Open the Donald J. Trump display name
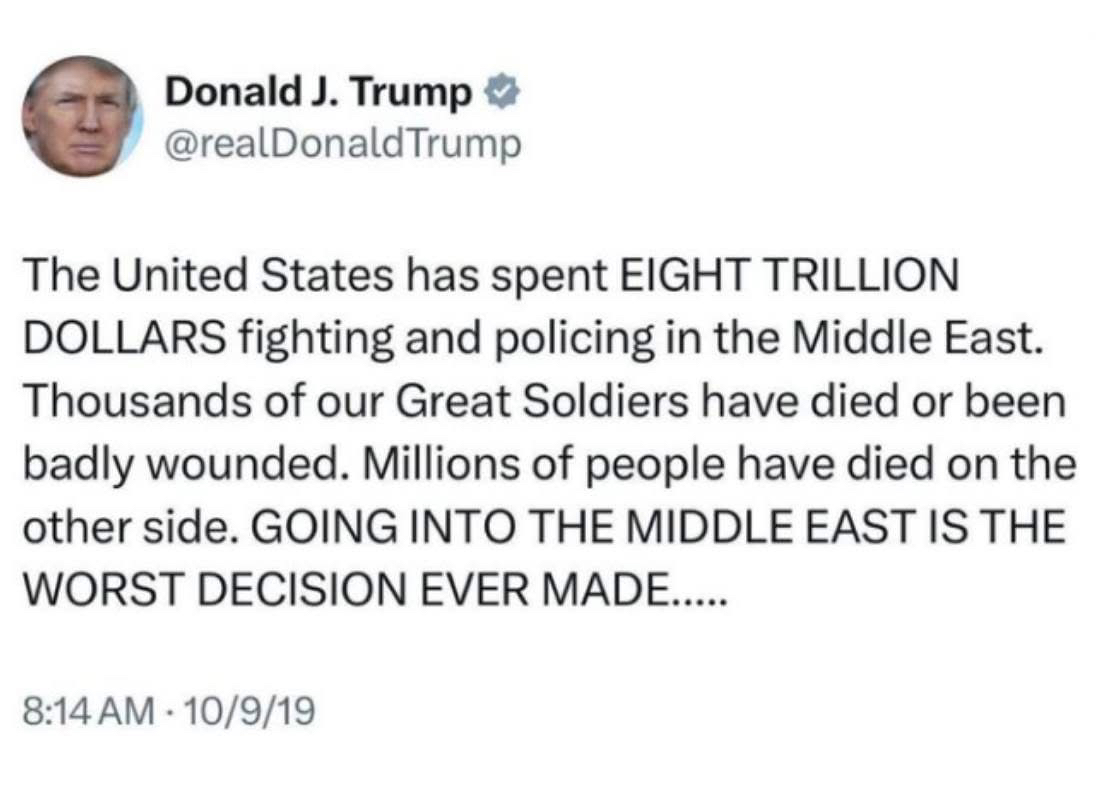This screenshot has width=1100, height=800. pos(319,93)
